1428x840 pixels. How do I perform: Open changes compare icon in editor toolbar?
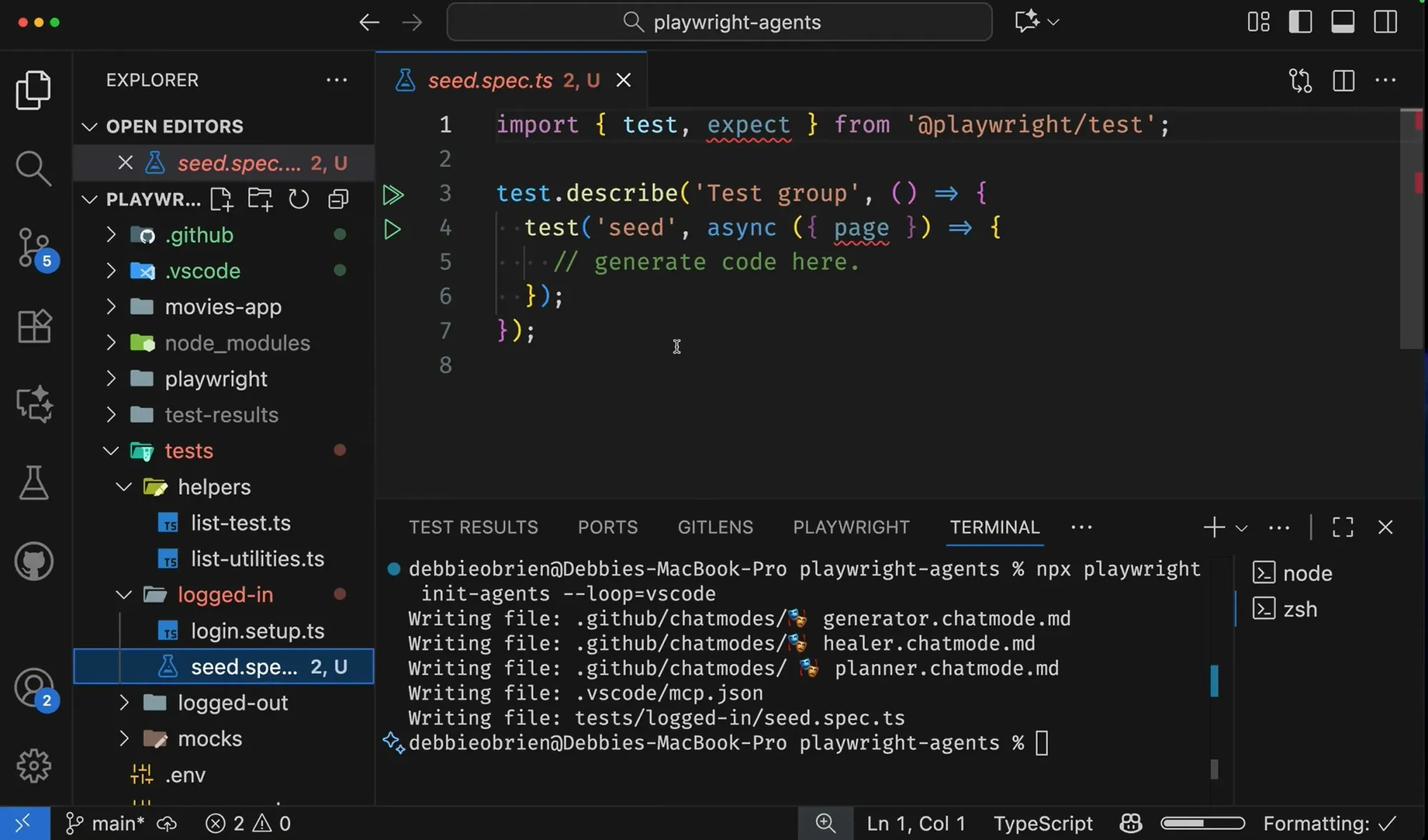[x=1300, y=81]
